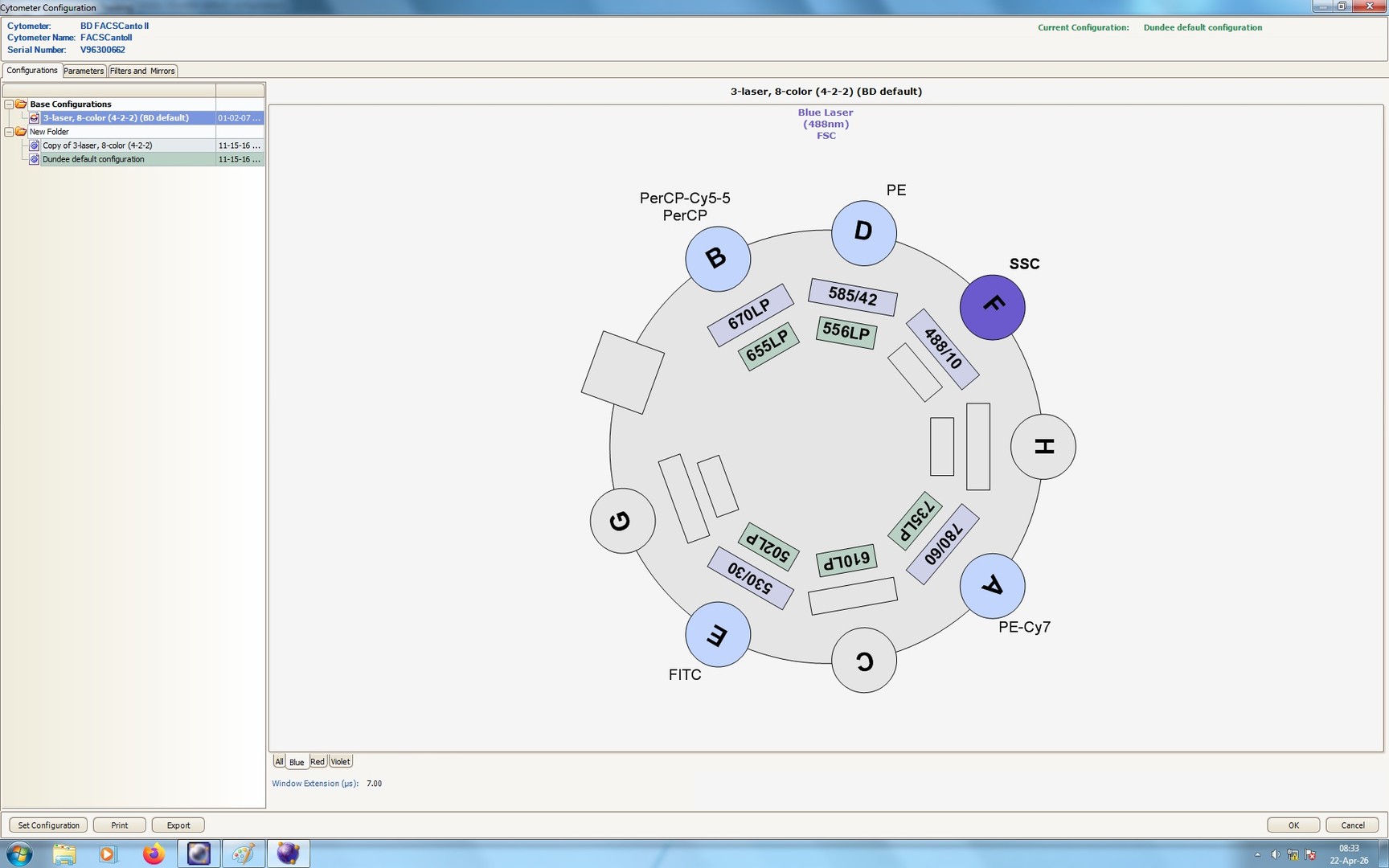Image resolution: width=1389 pixels, height=868 pixels.
Task: Click the Export button
Action: pos(178,825)
